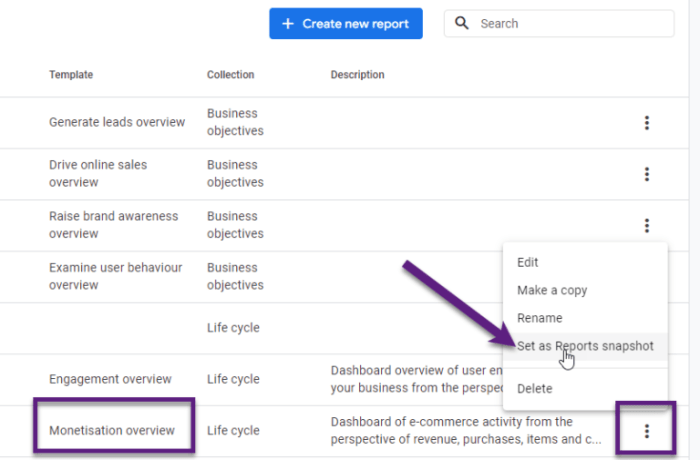This screenshot has height=460, width=700.
Task: Click Life cycle cell in Engagement overview row
Action: [x=233, y=379]
